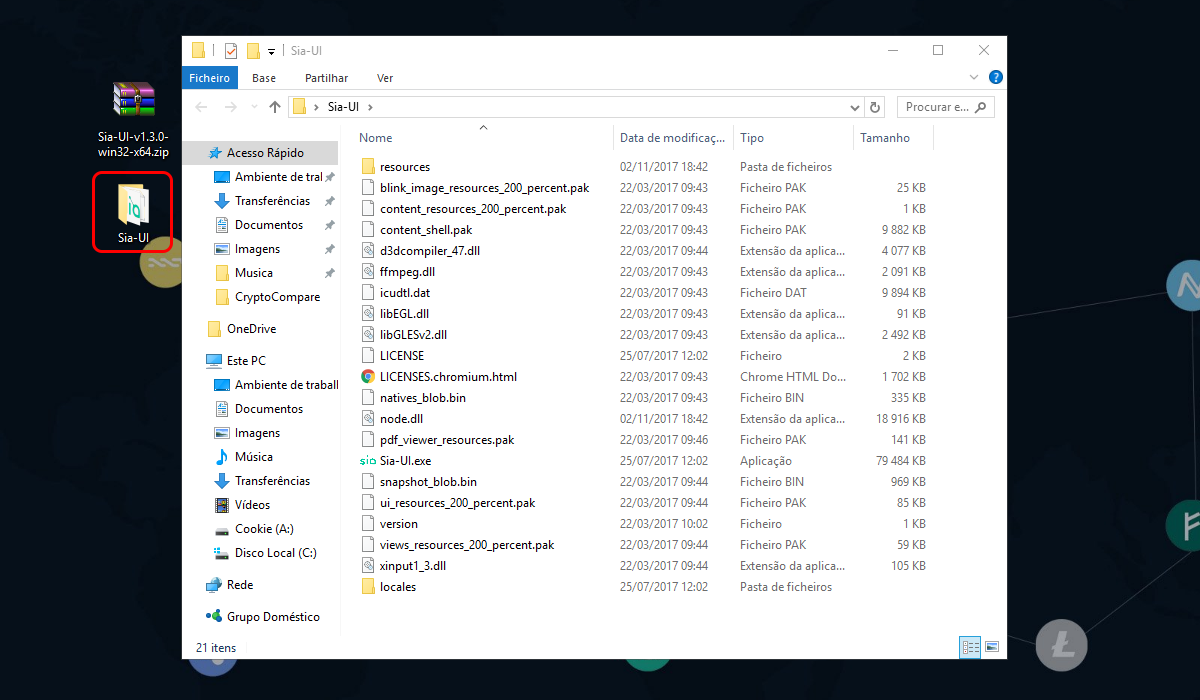Open the quick access toolbar customize dropdown
This screenshot has height=700, width=1200.
271,51
